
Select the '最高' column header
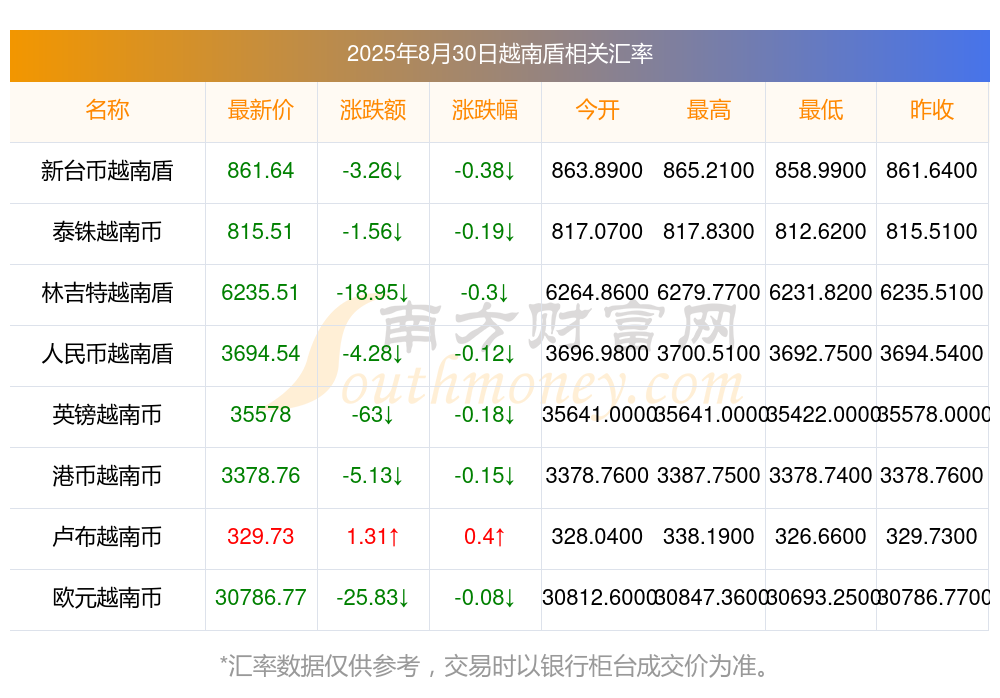point(709,110)
